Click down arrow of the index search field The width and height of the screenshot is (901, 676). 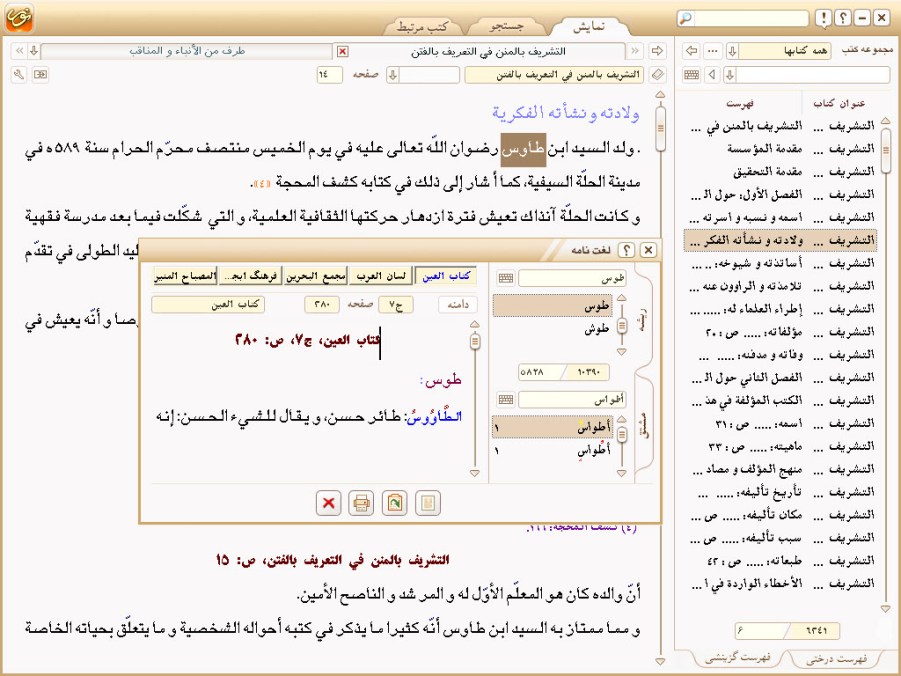pyautogui.click(x=730, y=74)
